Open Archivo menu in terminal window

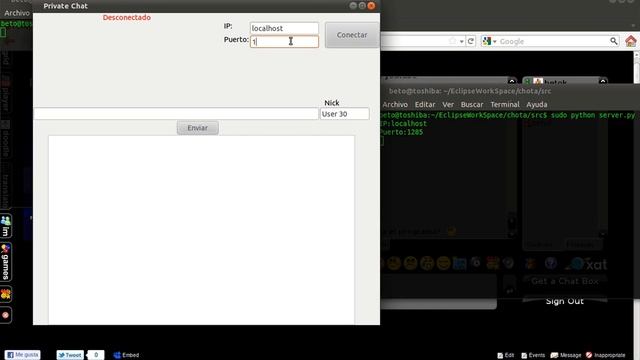click(x=395, y=104)
